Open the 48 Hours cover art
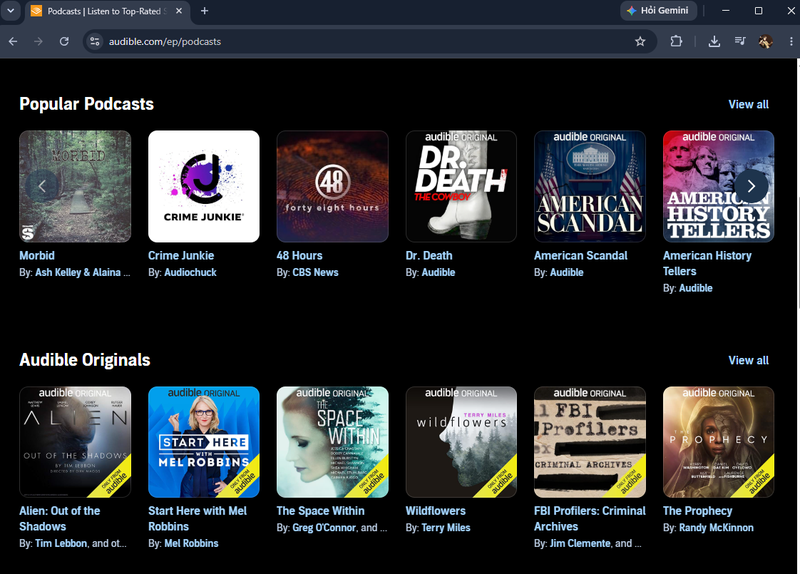The width and height of the screenshot is (800, 574). [x=332, y=186]
